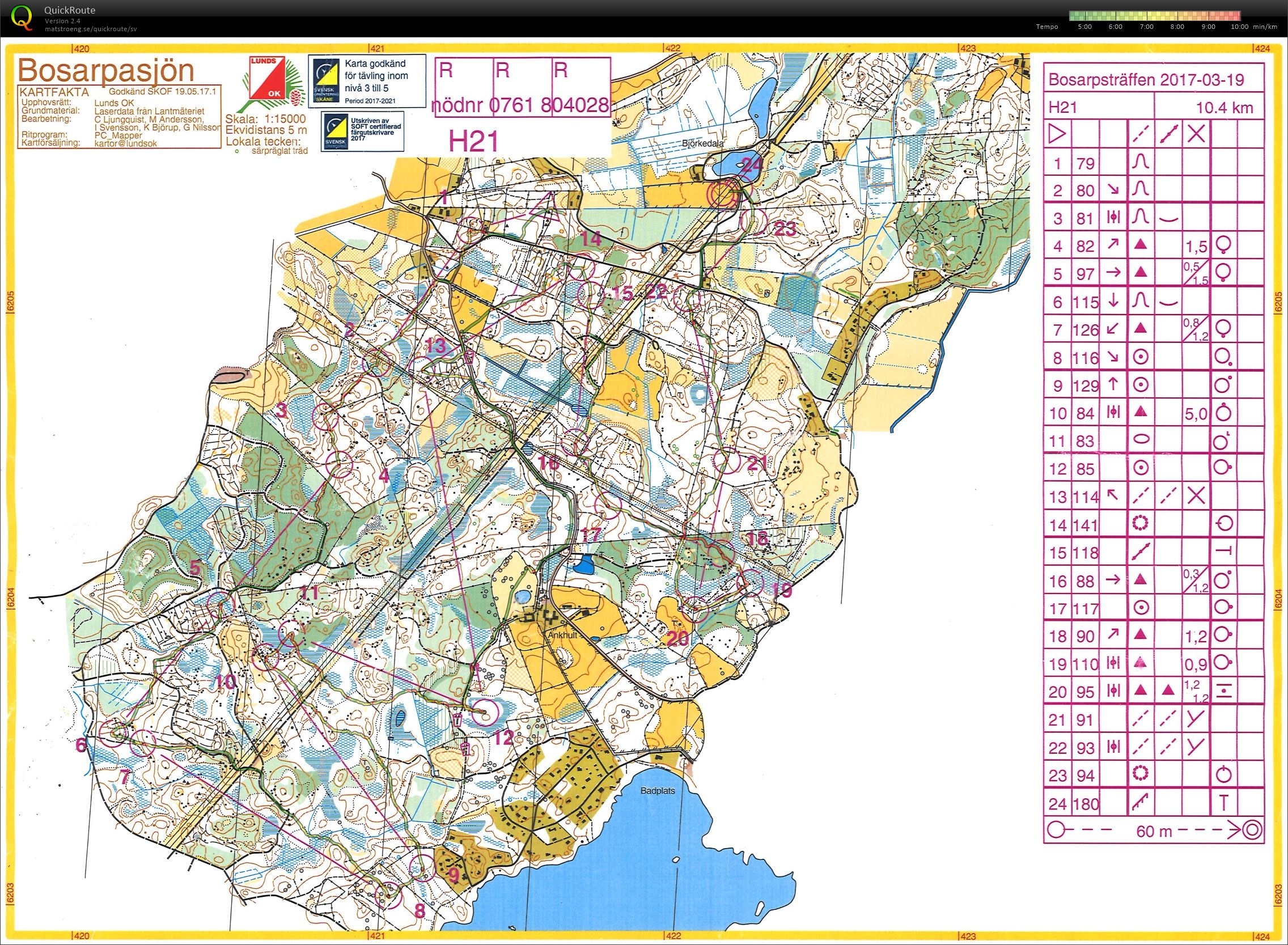Click the KARTFAKTA heading
This screenshot has width=1288, height=945.
click(54, 91)
